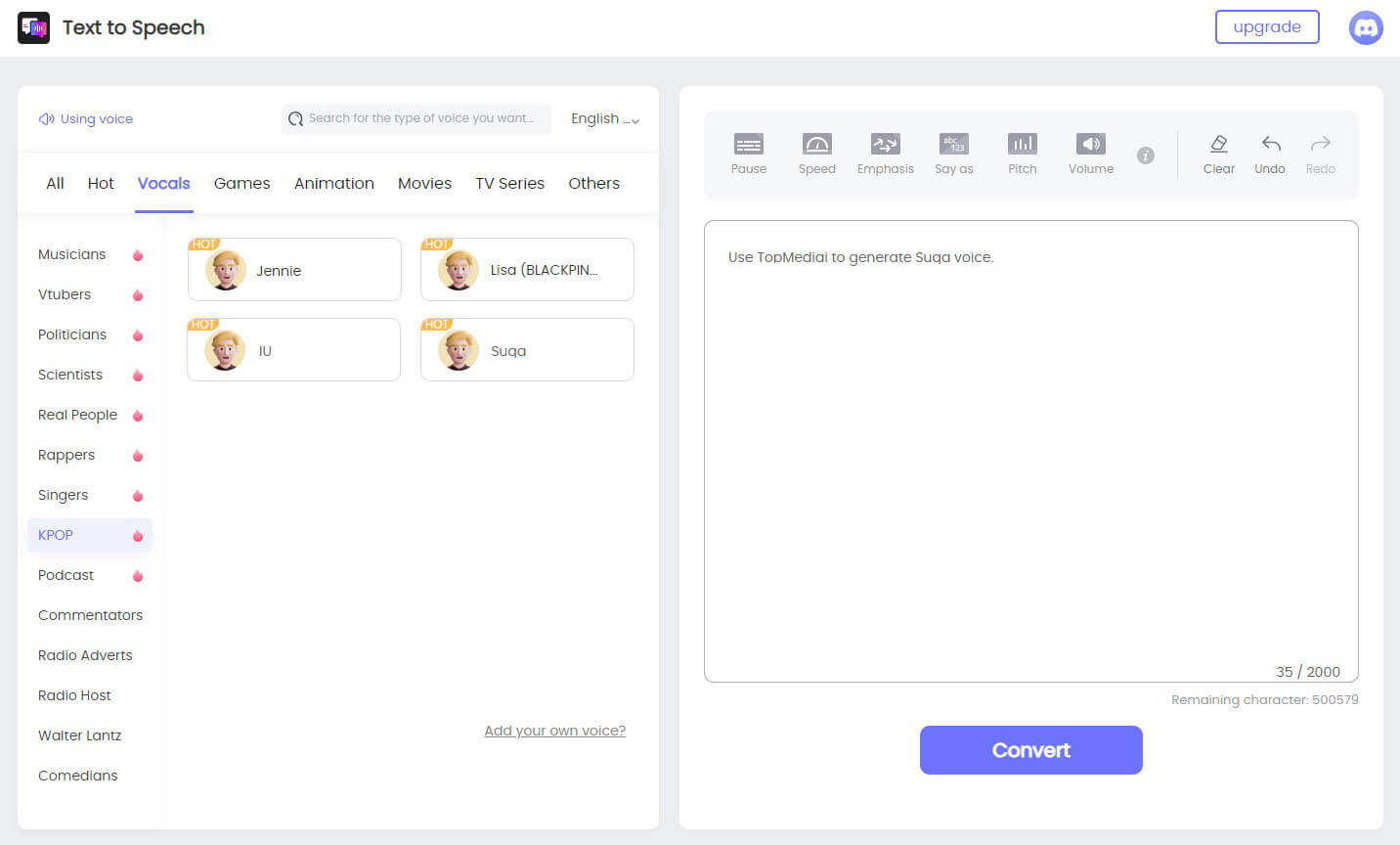Select Vtubers category

(65, 294)
